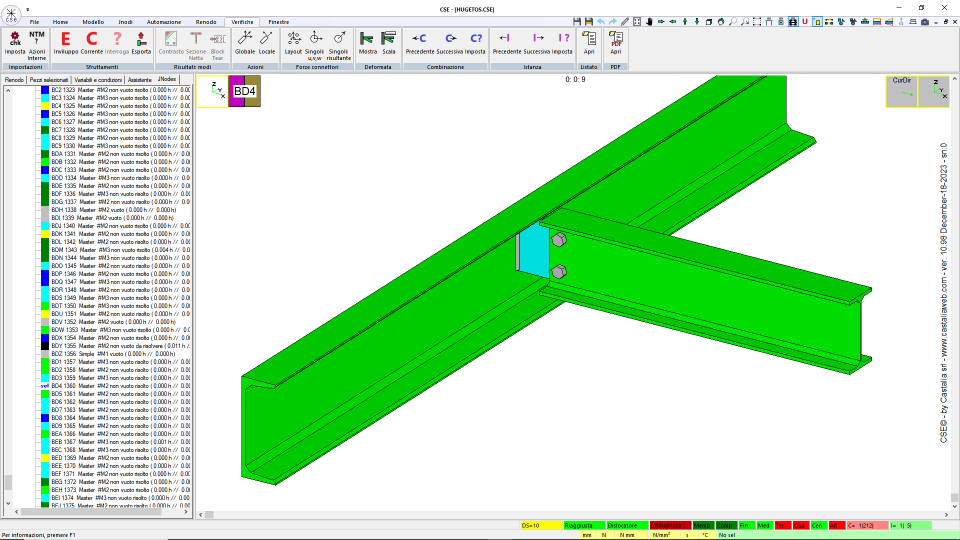Image resolution: width=960 pixels, height=540 pixels.
Task: Click the BD4 node label thumbnail
Action: (x=244, y=91)
